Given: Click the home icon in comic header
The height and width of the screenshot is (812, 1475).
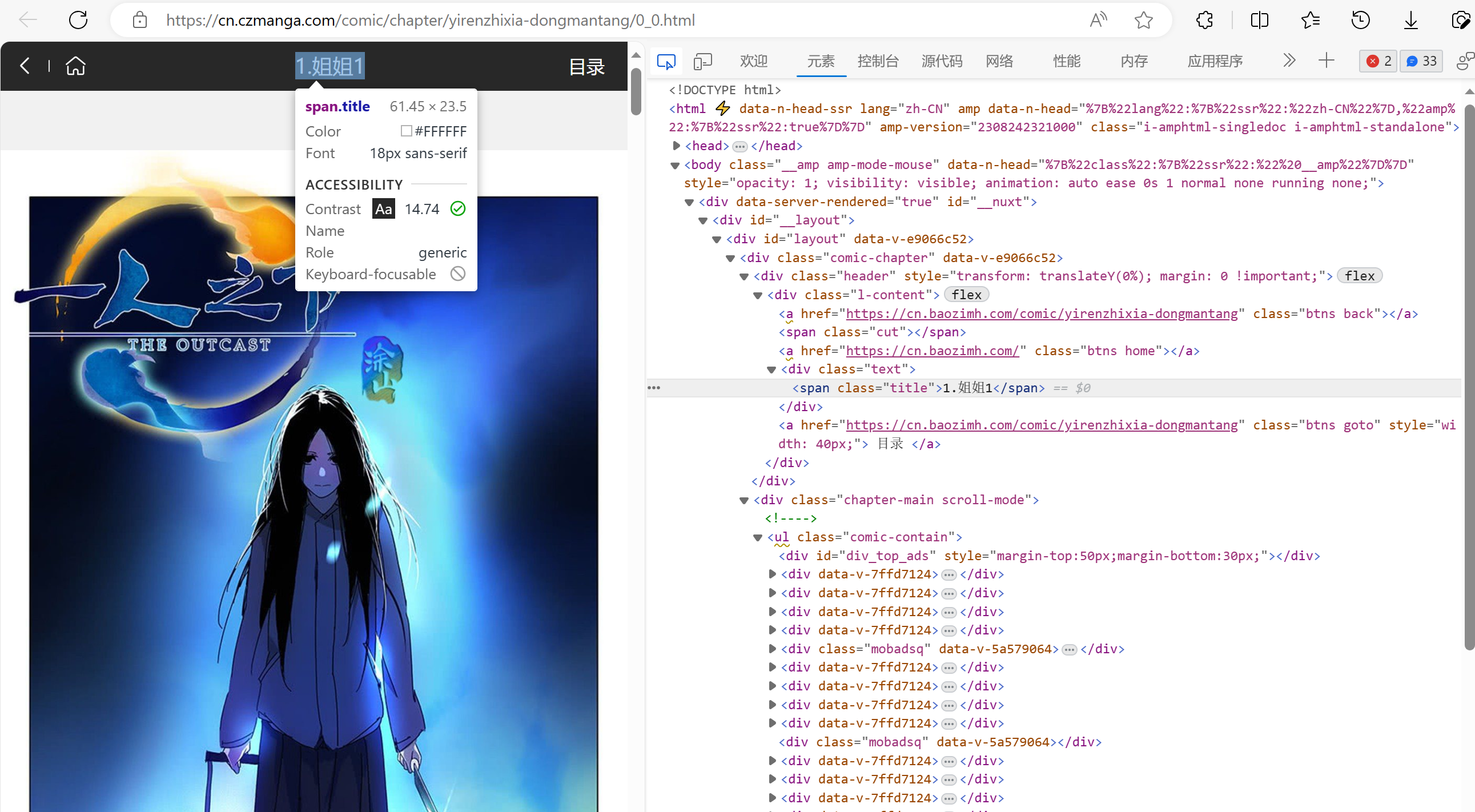Looking at the screenshot, I should point(75,66).
